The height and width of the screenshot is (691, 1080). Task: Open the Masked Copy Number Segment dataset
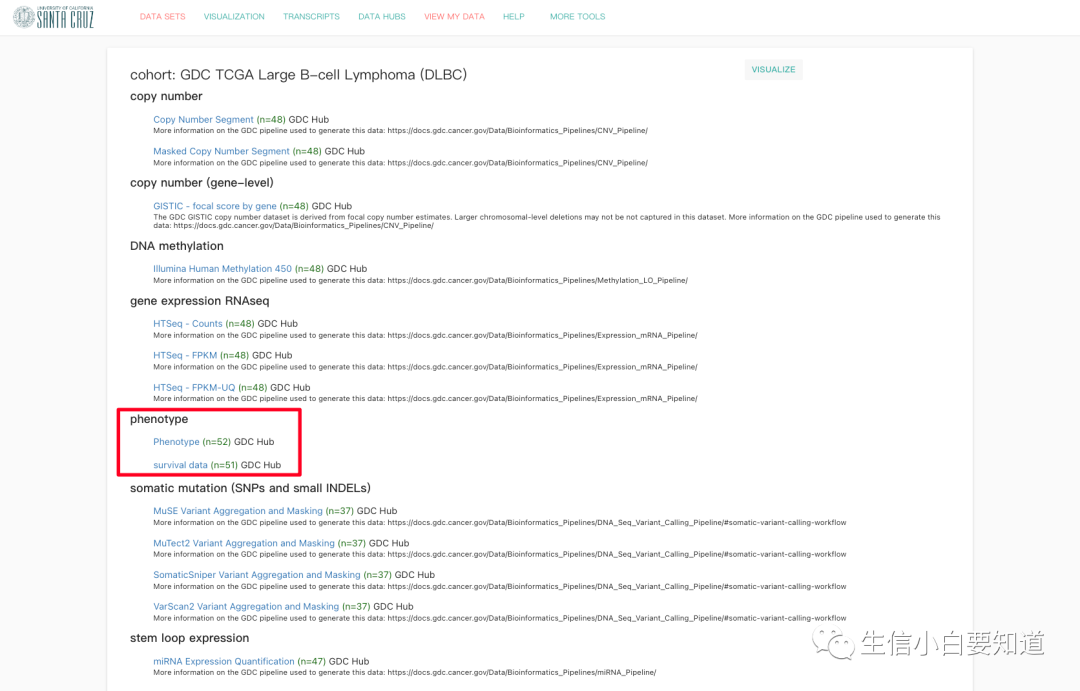point(221,151)
